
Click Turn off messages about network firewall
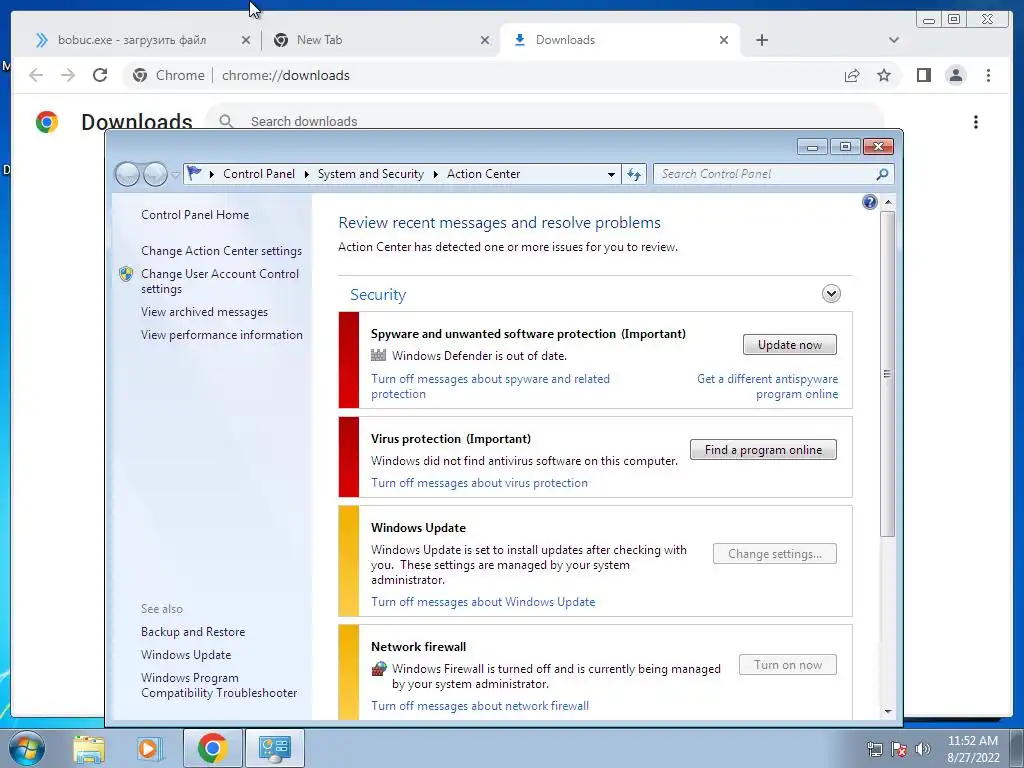[x=480, y=706]
